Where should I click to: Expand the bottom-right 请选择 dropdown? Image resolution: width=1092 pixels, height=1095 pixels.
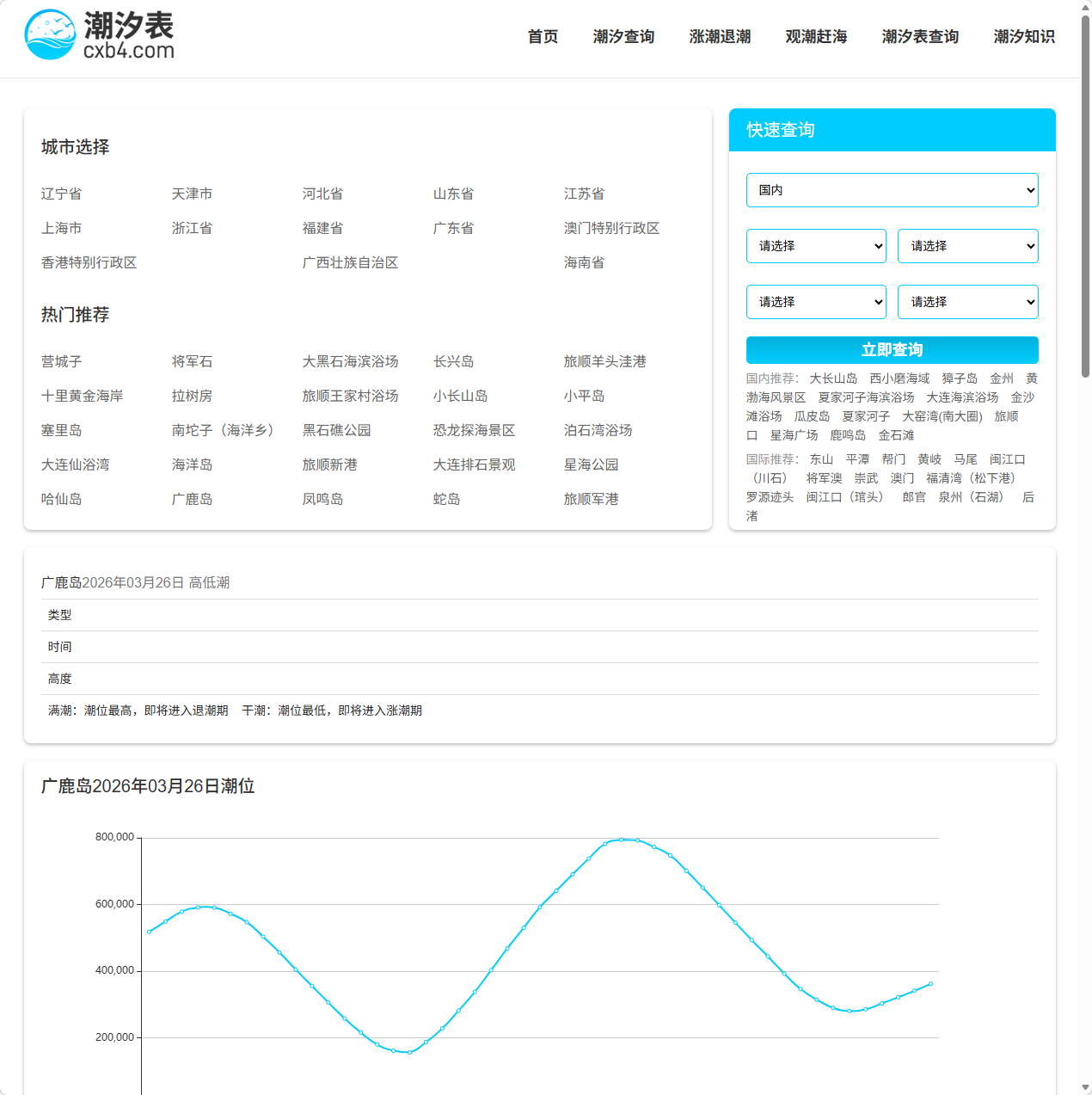pos(967,302)
